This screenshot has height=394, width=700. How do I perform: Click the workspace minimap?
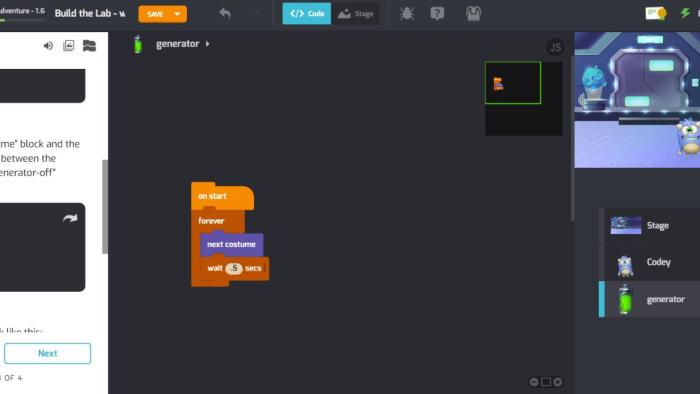[524, 99]
